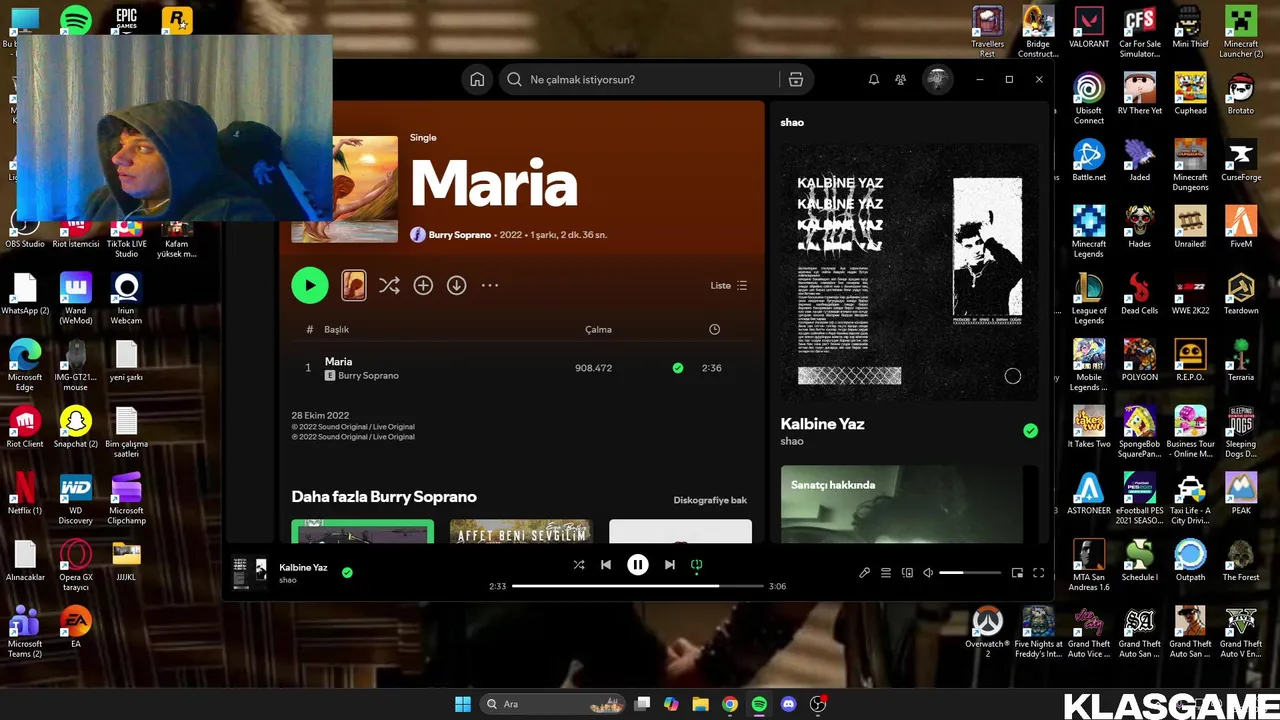Open the Riot Client desktop icon
Image resolution: width=1280 pixels, height=720 pixels.
[25, 427]
